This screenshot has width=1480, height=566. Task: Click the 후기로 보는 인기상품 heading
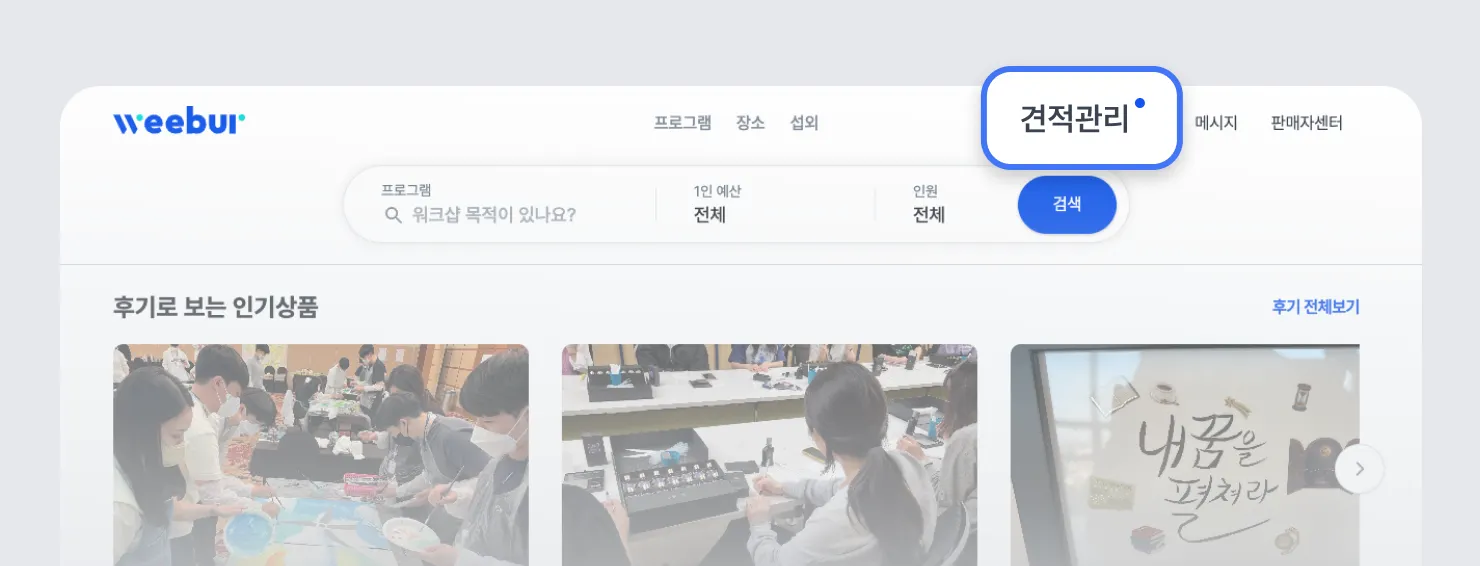click(x=216, y=307)
